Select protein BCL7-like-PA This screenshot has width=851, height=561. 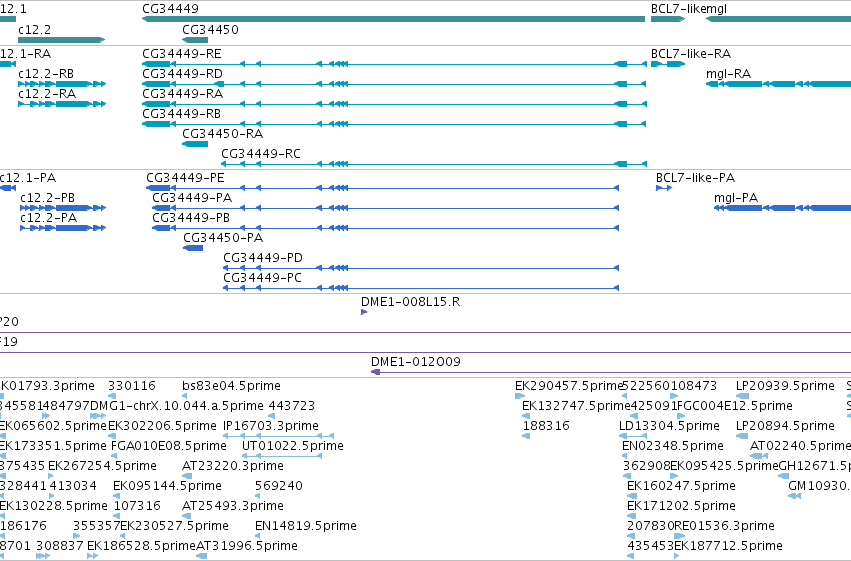(x=695, y=178)
